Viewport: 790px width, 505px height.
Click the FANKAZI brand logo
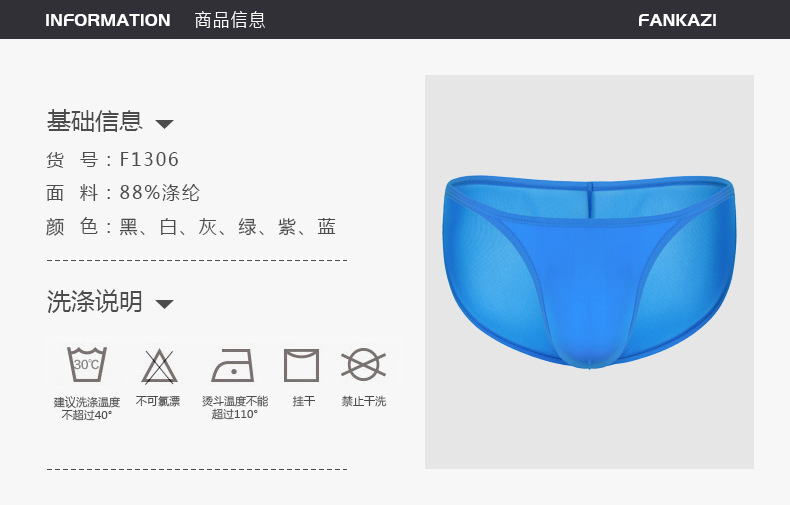click(x=677, y=20)
